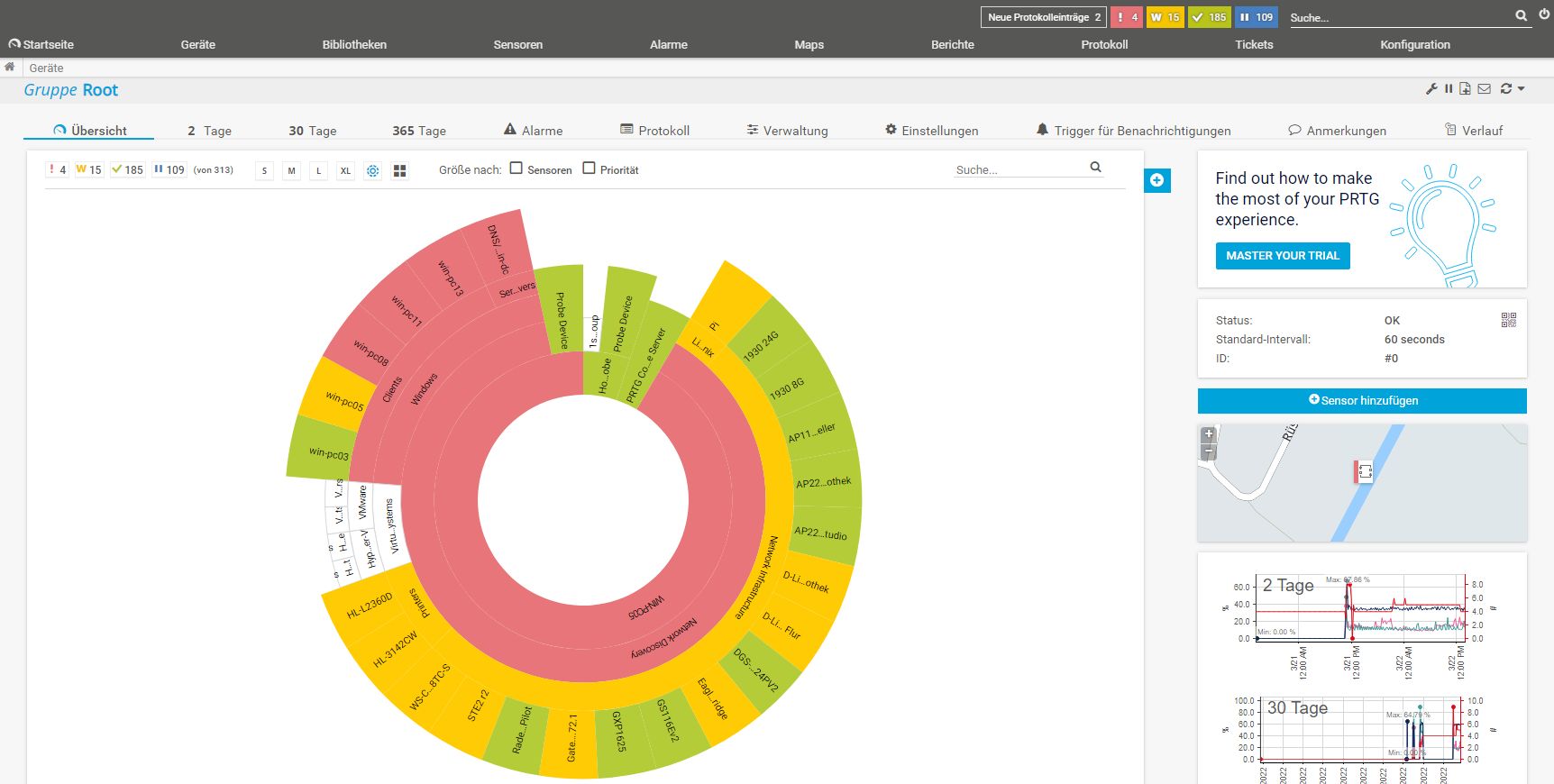
Task: Enable the Priorität size checkbox
Action: (x=589, y=169)
